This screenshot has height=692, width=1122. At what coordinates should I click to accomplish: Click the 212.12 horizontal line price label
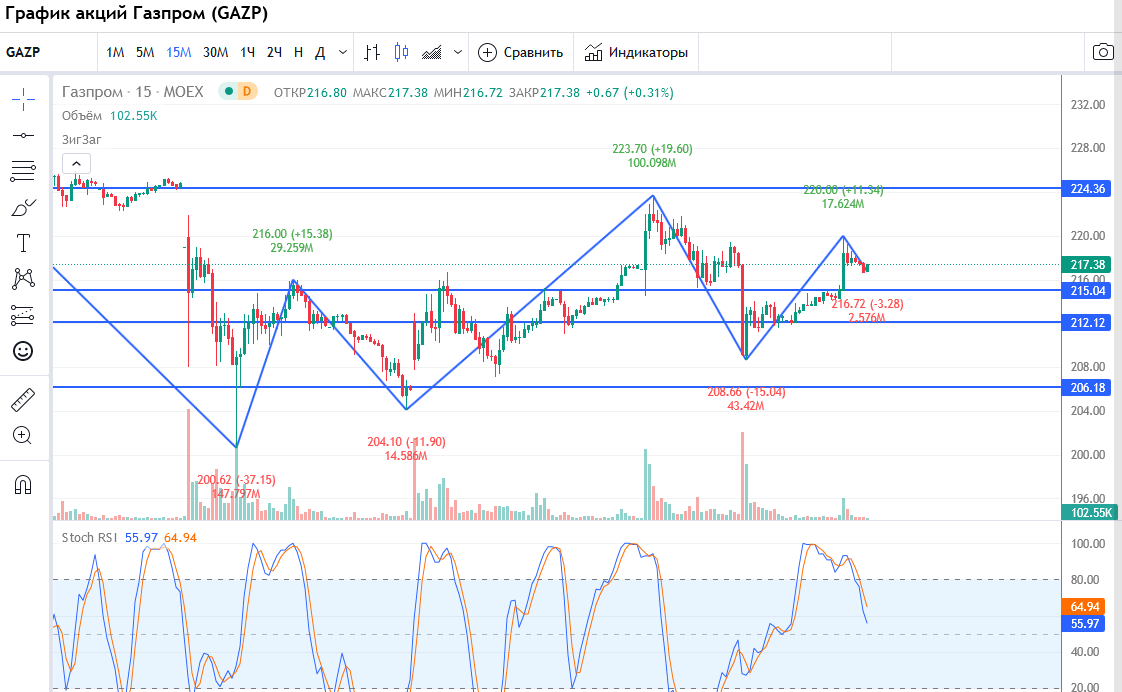tap(1087, 323)
